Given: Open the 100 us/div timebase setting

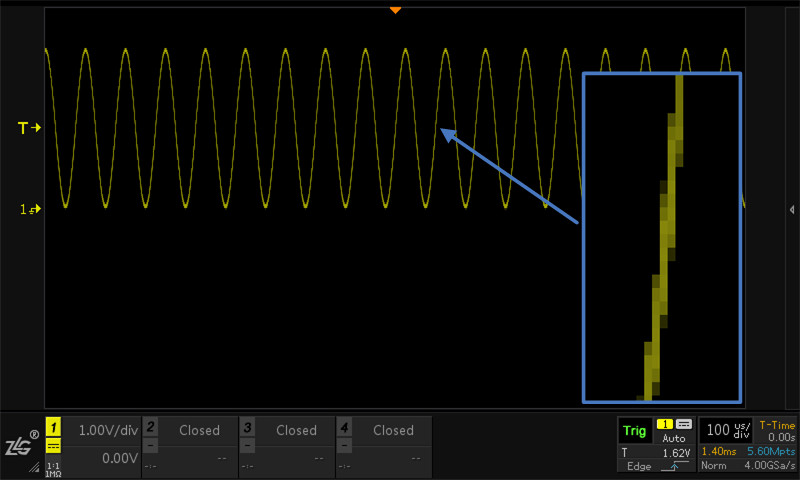Looking at the screenshot, I should point(728,430).
